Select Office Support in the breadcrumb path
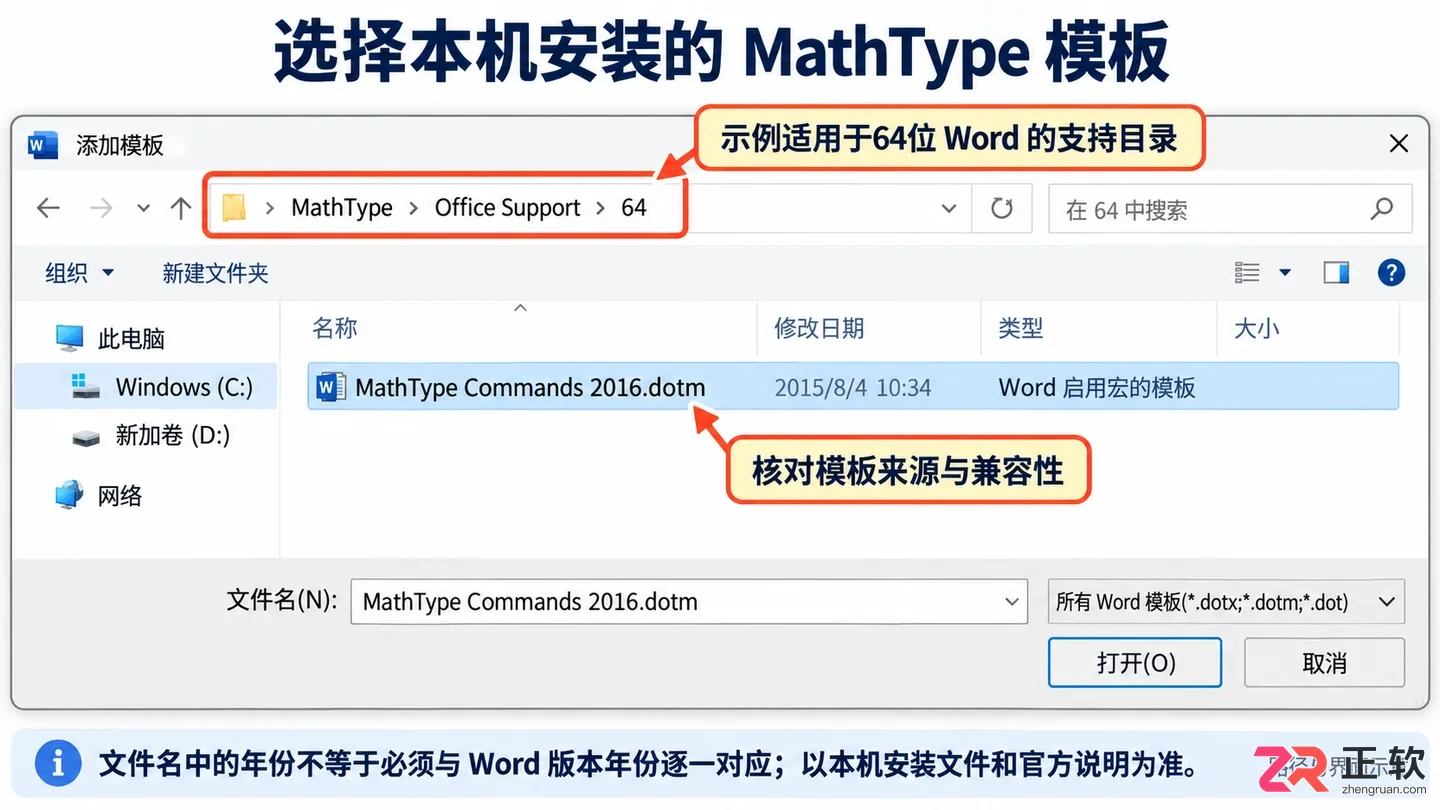Image resolution: width=1440 pixels, height=810 pixels. (507, 208)
